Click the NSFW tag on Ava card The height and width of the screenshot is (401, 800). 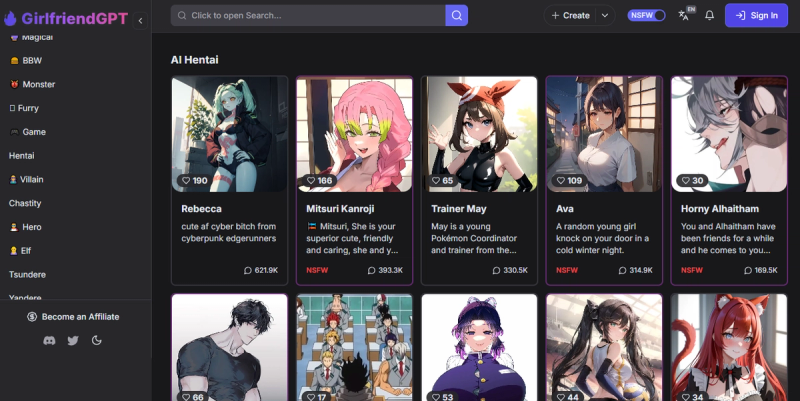pyautogui.click(x=567, y=270)
